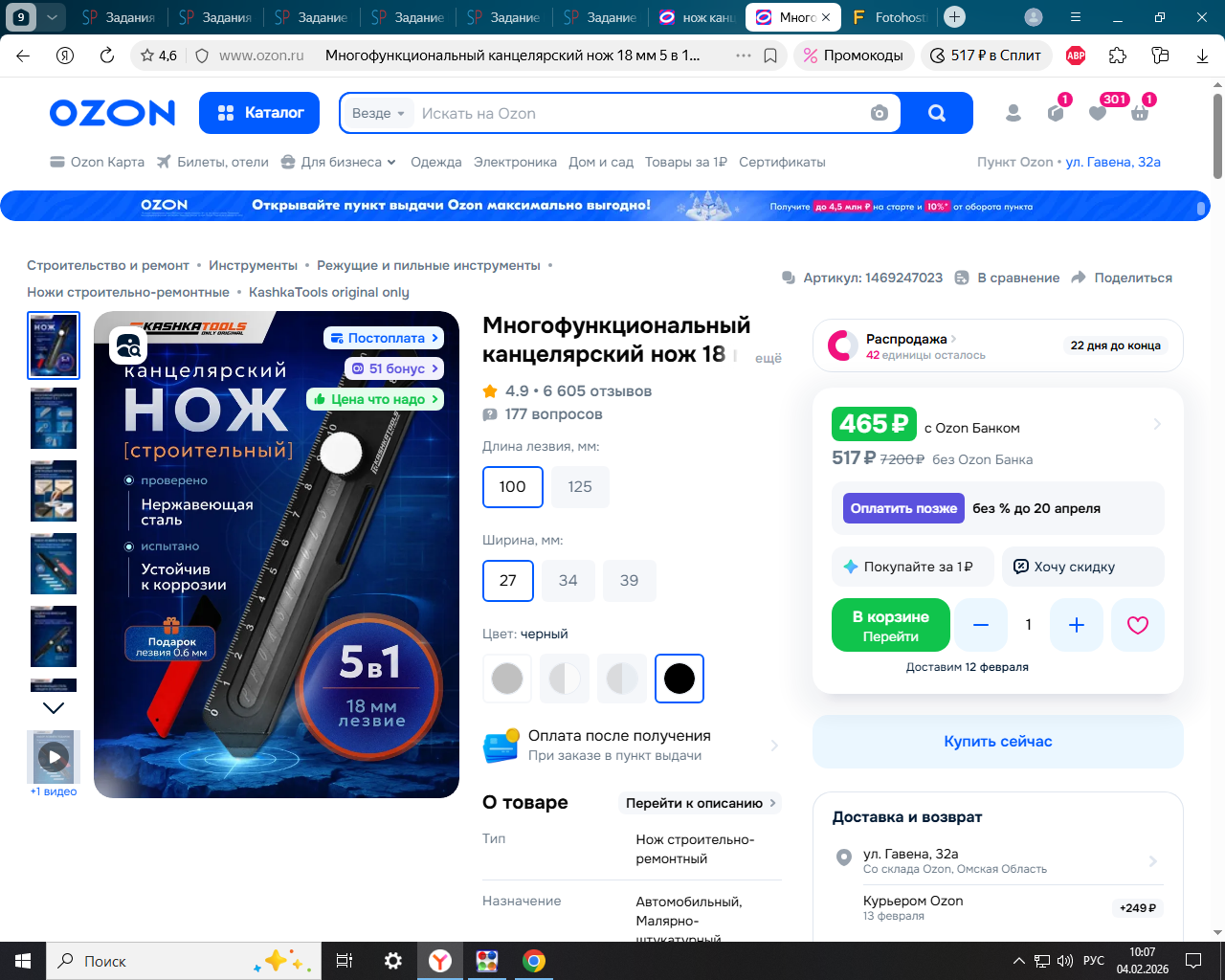Open the 'Везде' search scope dropdown
This screenshot has width=1225, height=980.
point(378,113)
